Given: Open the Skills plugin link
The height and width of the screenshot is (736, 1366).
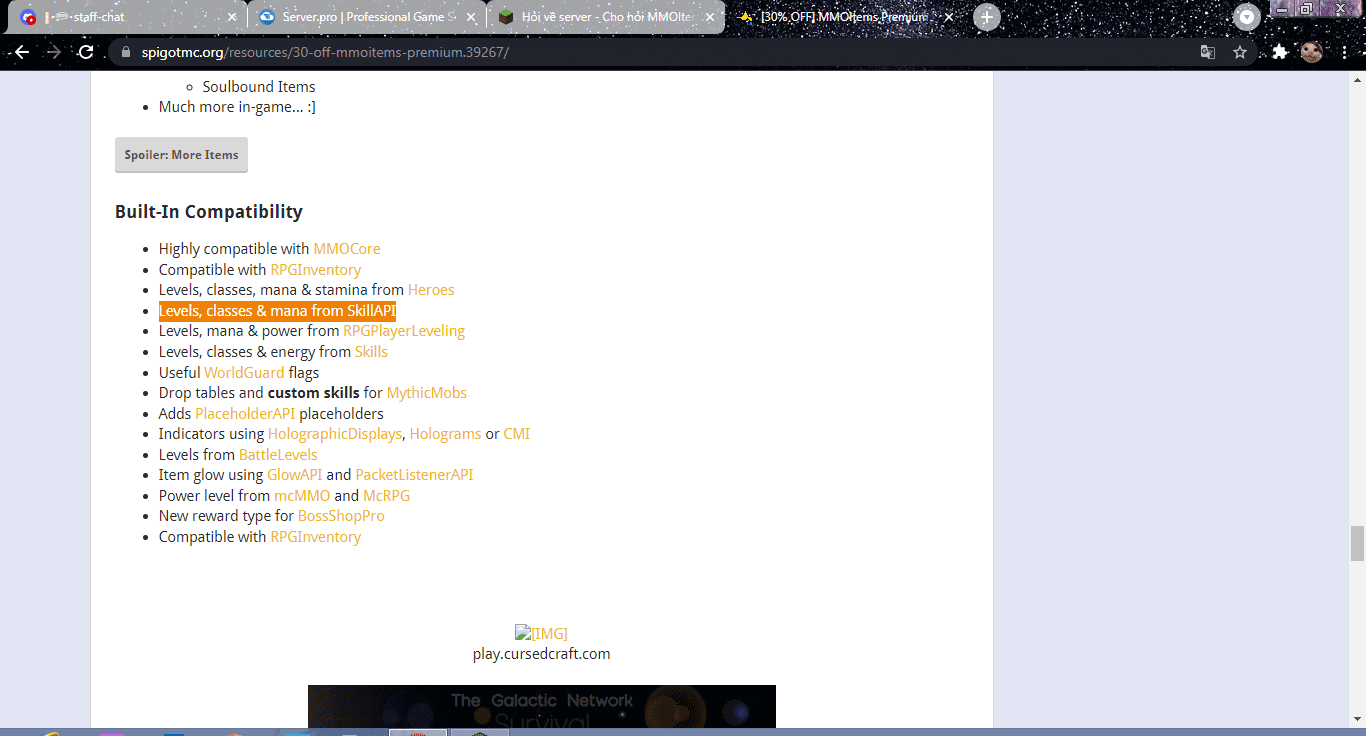Looking at the screenshot, I should point(371,352).
